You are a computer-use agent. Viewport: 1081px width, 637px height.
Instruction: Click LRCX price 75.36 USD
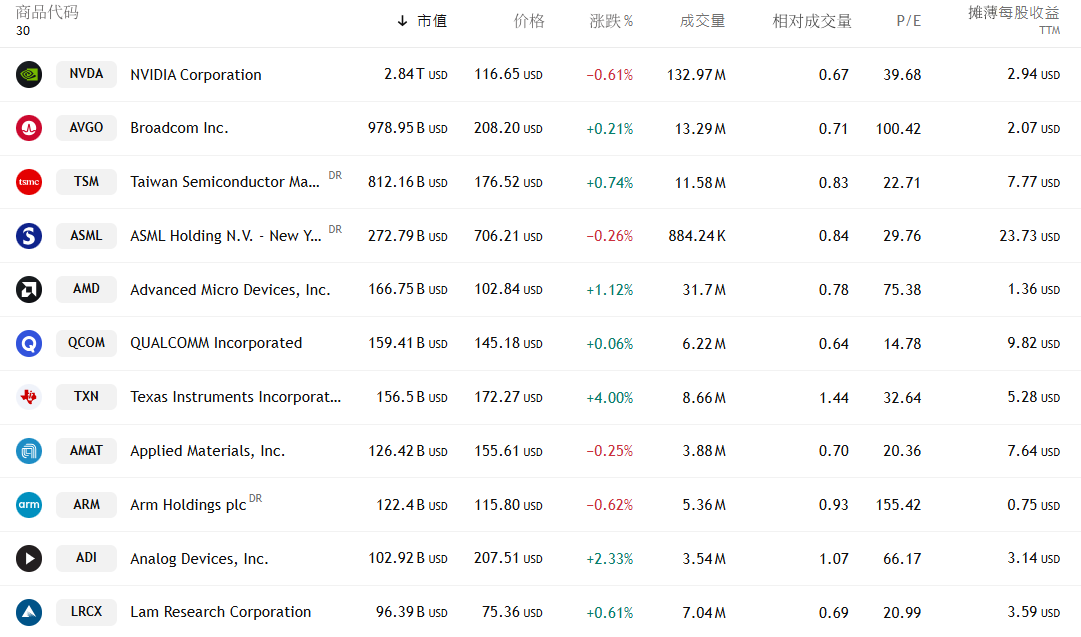pyautogui.click(x=512, y=612)
